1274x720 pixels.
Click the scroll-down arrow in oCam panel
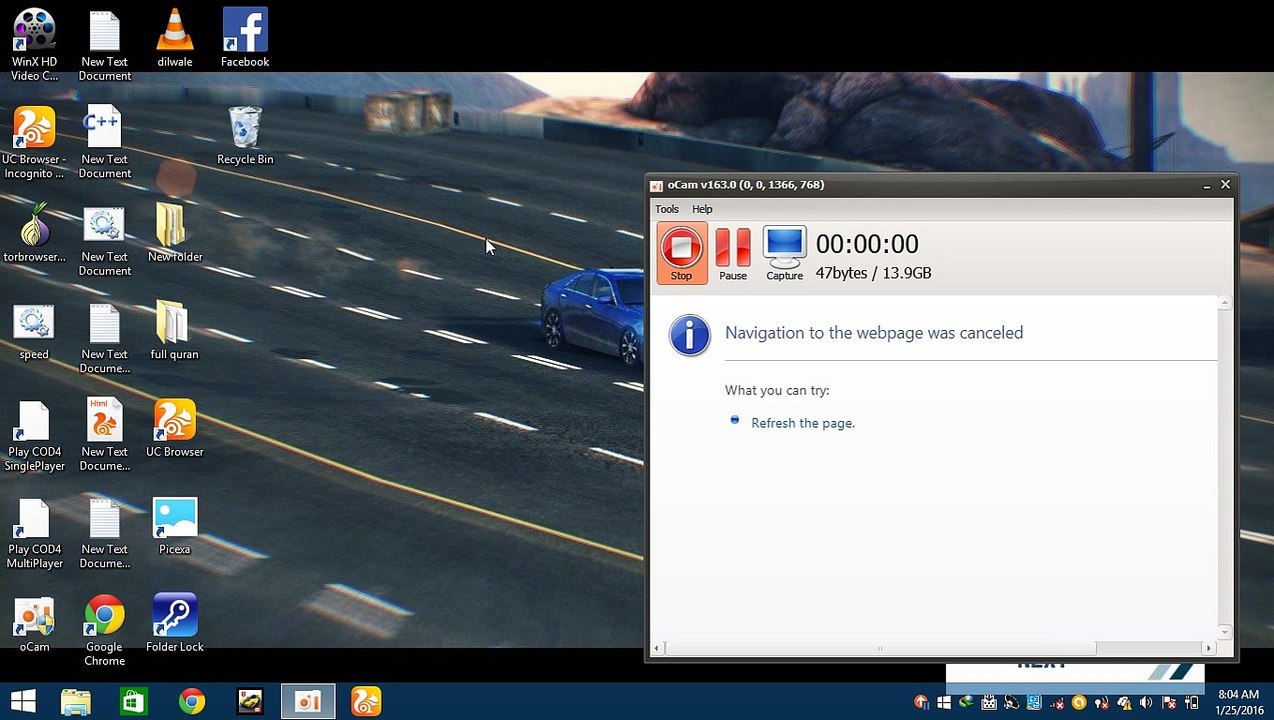click(x=1225, y=631)
